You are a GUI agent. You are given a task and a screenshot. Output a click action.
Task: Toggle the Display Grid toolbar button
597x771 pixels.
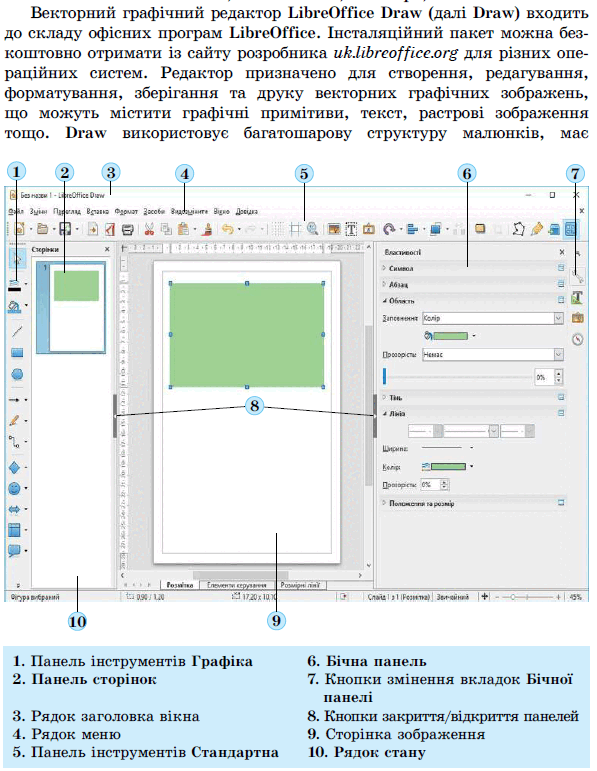pyautogui.click(x=278, y=229)
